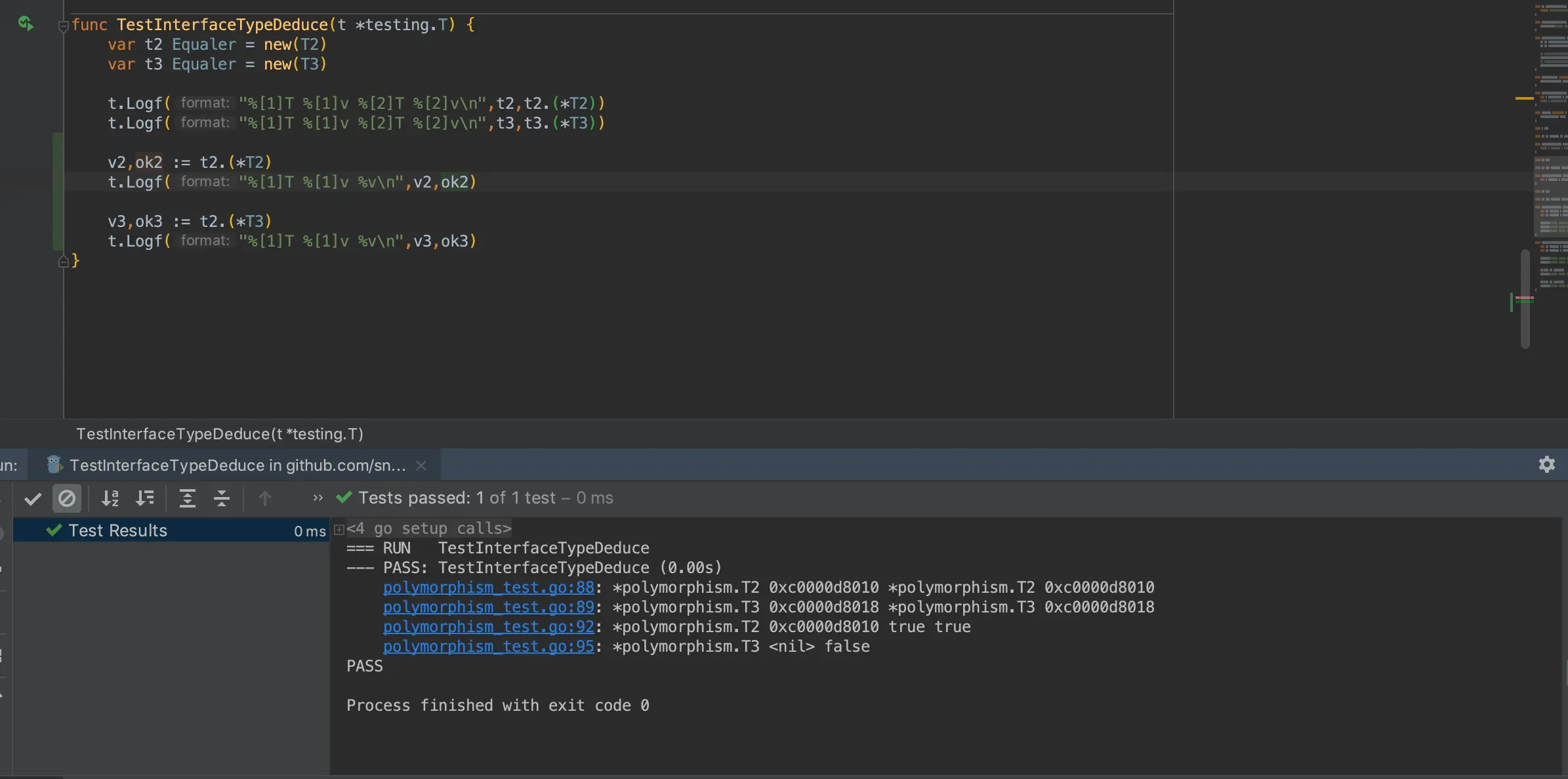Collapse all nodes in the test tree
Image resolution: width=1568 pixels, height=779 pixels.
click(x=222, y=498)
